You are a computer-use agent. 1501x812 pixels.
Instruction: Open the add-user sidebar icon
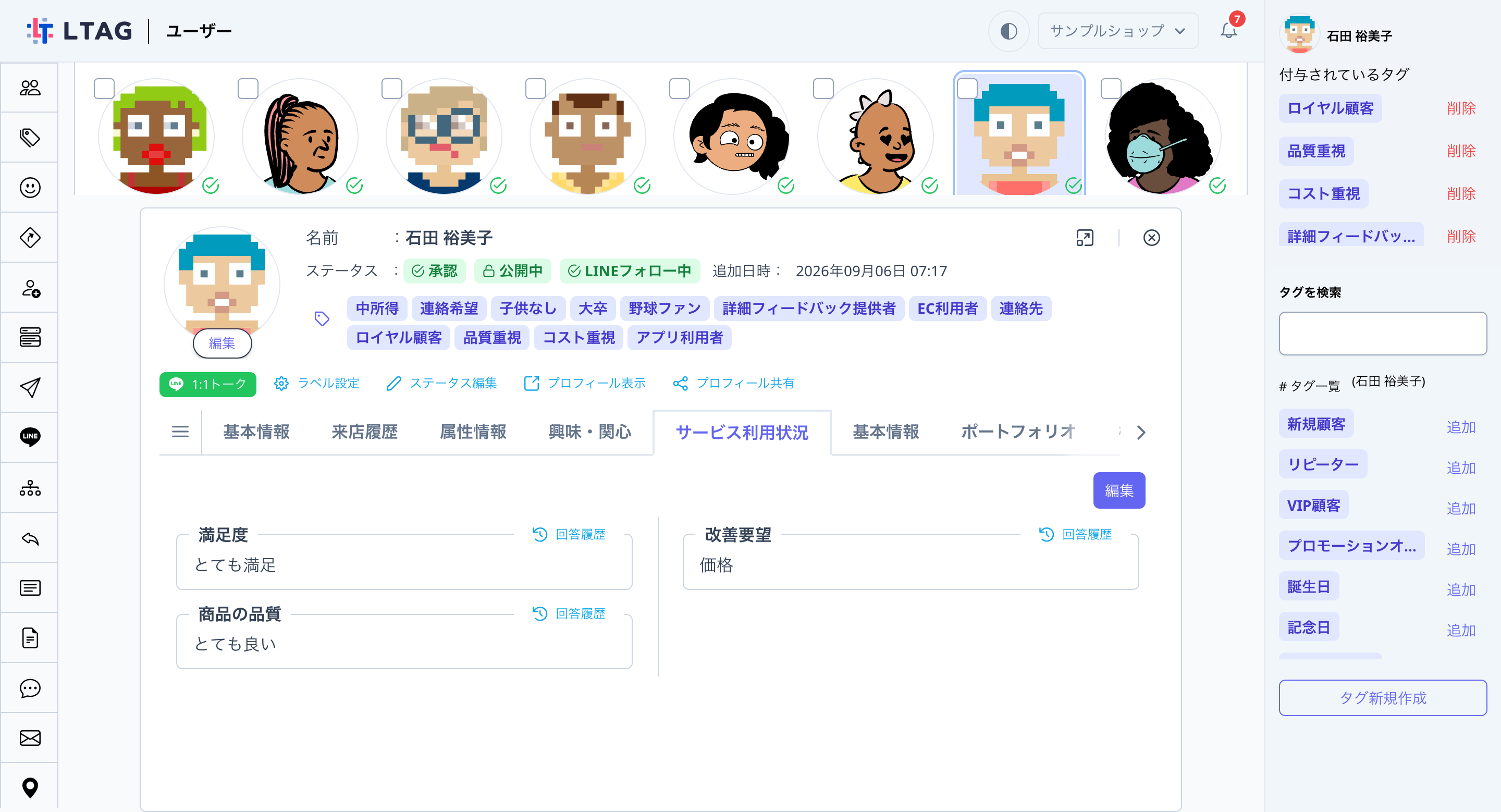(x=30, y=288)
